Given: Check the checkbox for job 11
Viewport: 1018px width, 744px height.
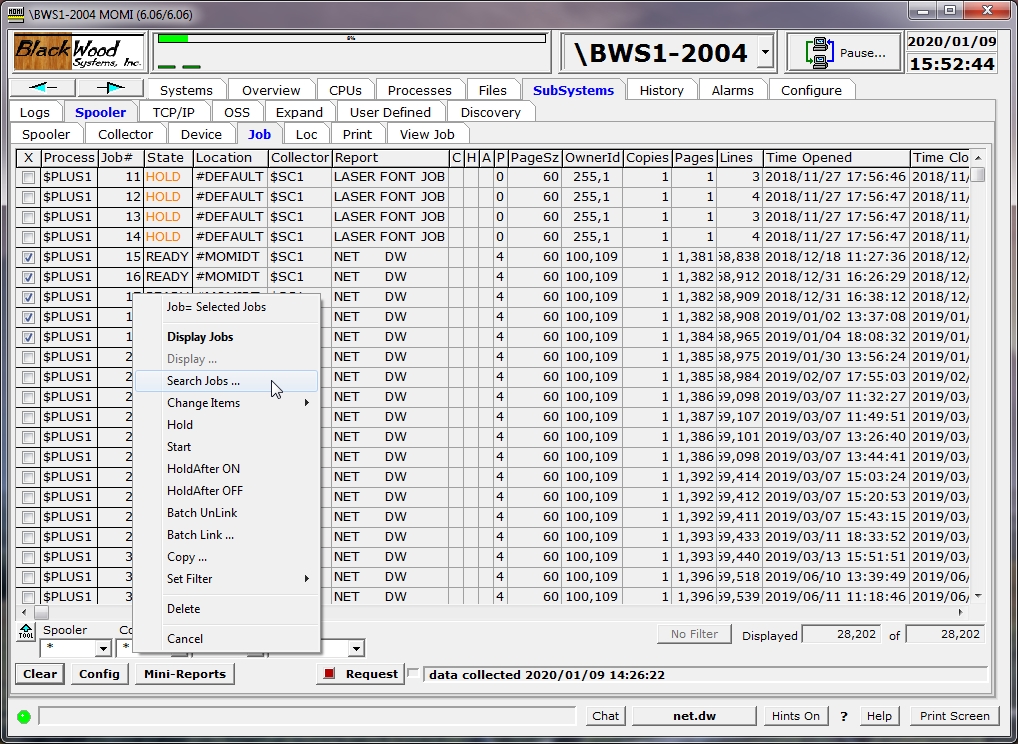Looking at the screenshot, I should (x=29, y=177).
